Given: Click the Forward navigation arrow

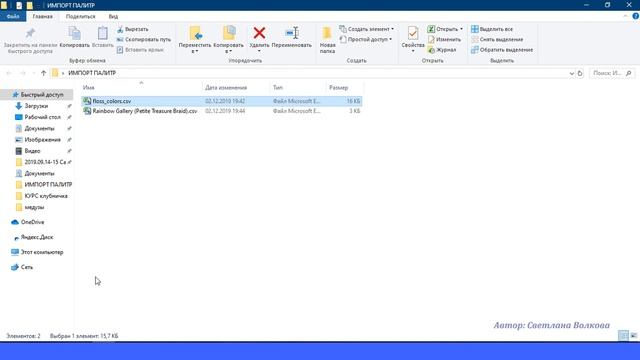Looking at the screenshot, I should pyautogui.click(x=23, y=73).
